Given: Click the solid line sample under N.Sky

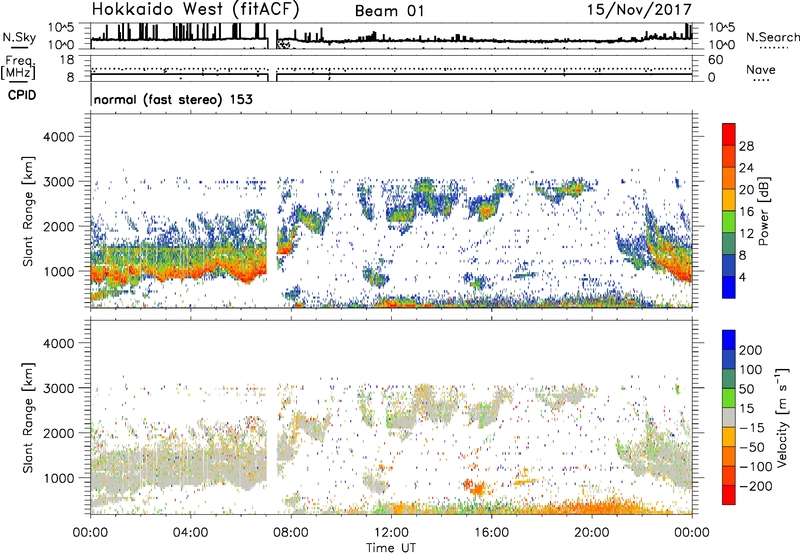Looking at the screenshot, I should 19,48.
